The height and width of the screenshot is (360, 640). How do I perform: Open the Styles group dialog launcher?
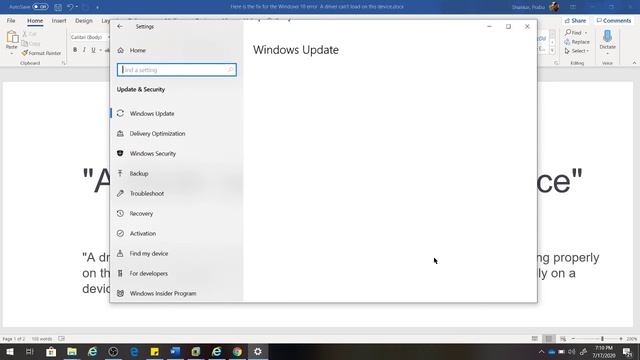pos(556,63)
